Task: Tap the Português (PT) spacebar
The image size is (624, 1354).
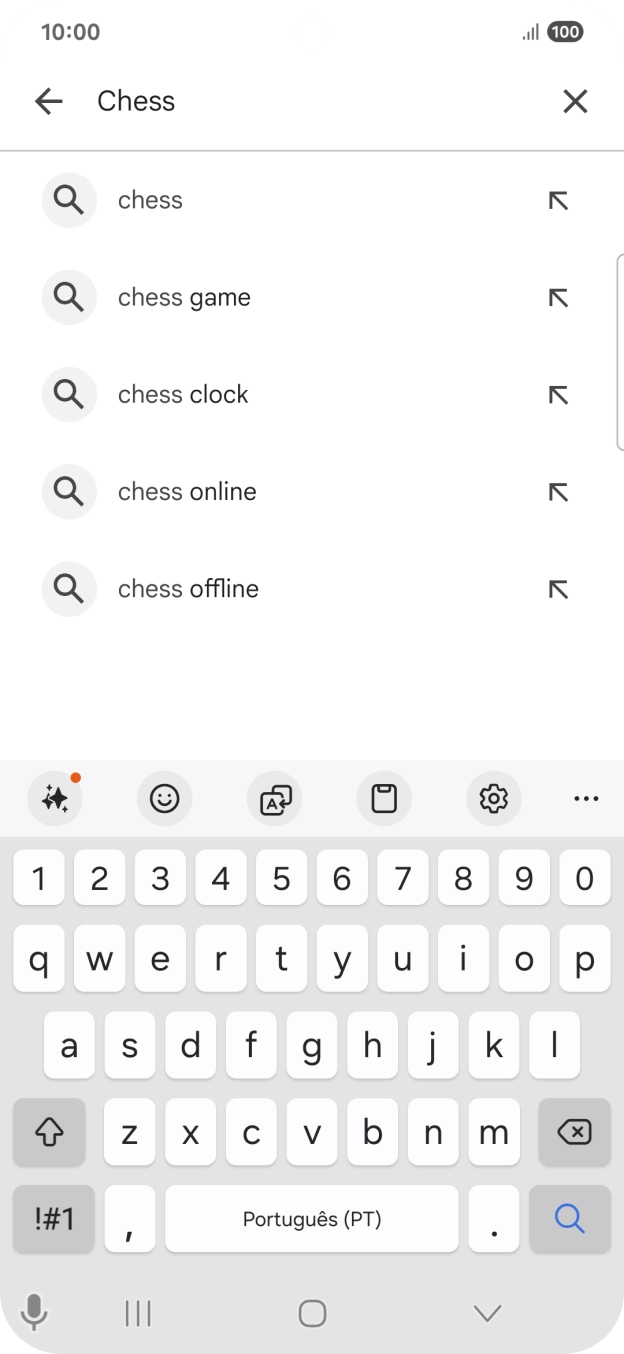Action: click(311, 1219)
